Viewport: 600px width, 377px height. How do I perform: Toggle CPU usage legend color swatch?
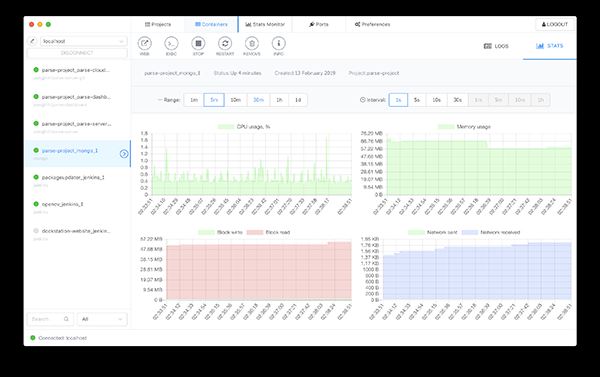(x=226, y=127)
